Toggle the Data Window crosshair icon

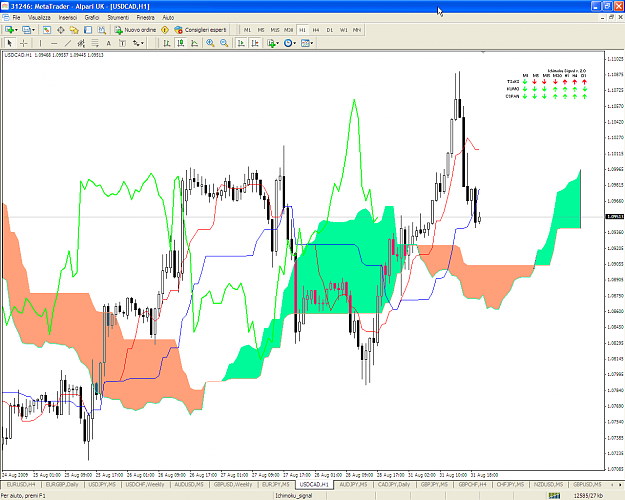pos(61,30)
